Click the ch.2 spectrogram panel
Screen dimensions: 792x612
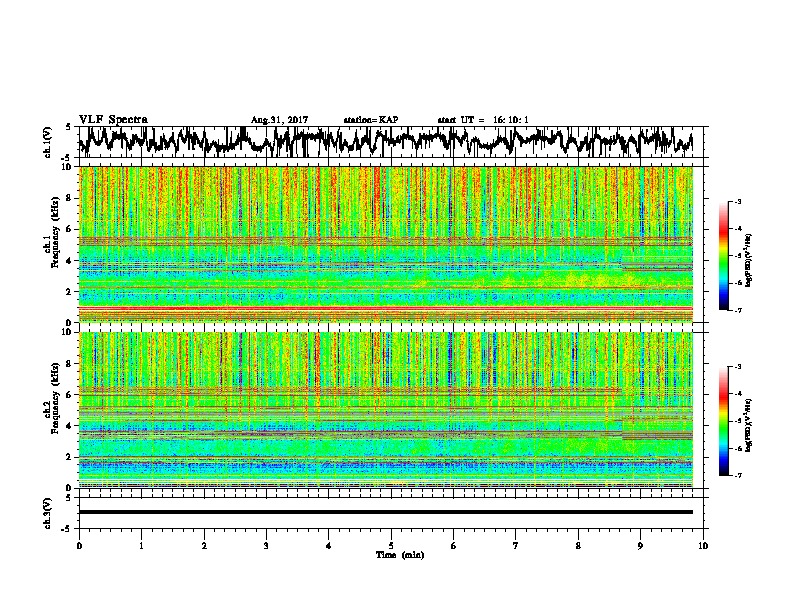[x=386, y=410]
